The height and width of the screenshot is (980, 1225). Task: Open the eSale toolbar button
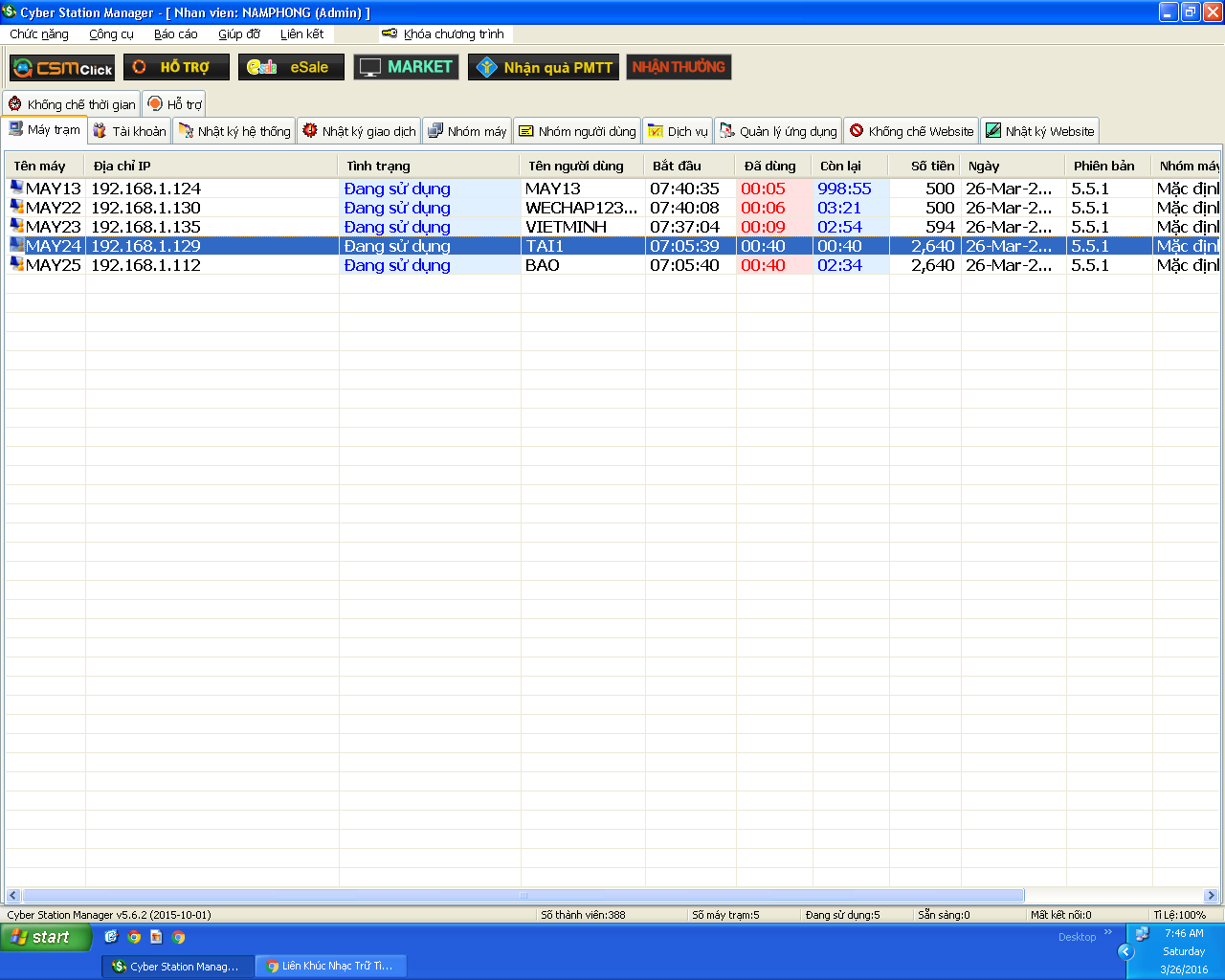tap(291, 67)
